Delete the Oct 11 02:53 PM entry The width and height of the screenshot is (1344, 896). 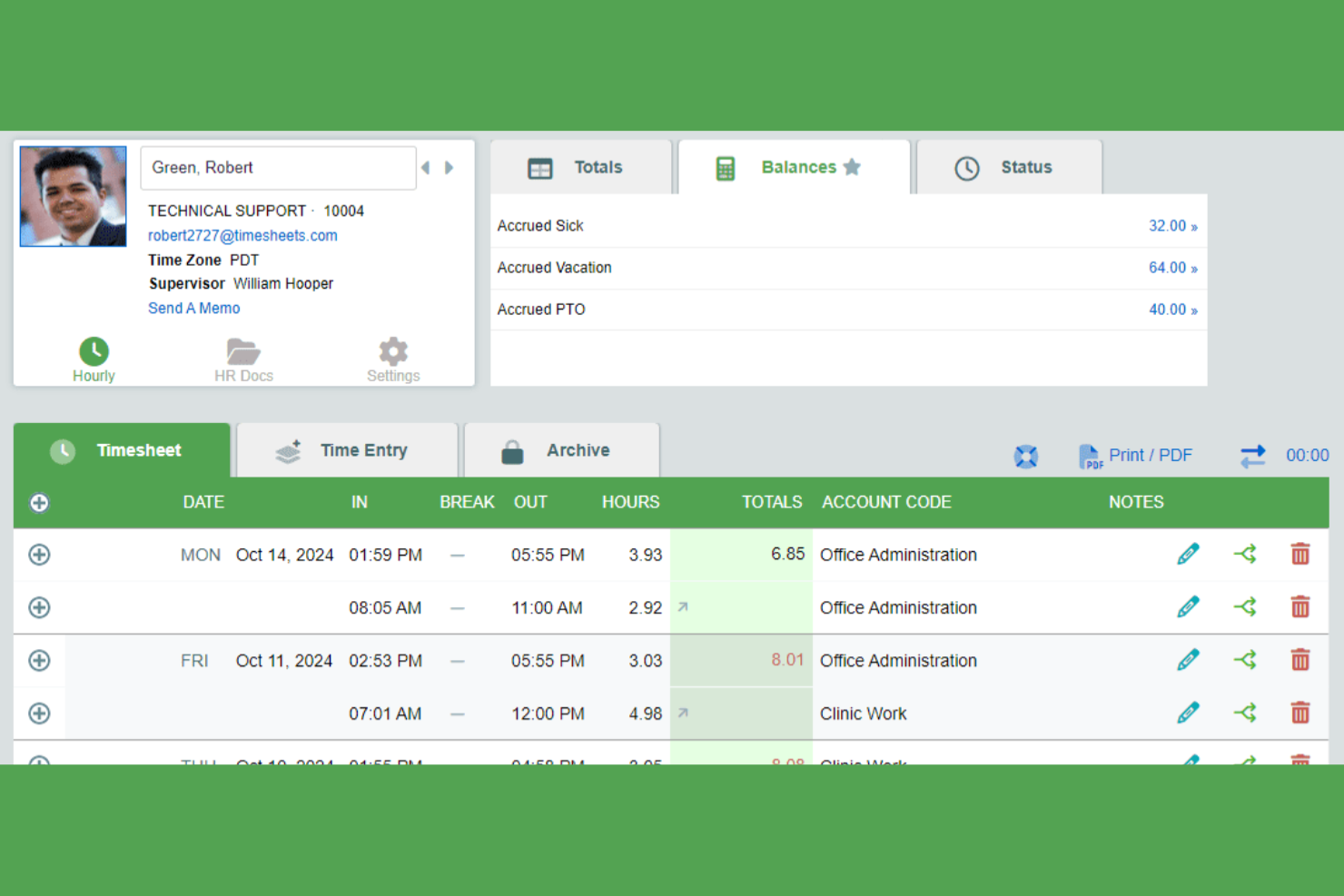[x=1300, y=660]
